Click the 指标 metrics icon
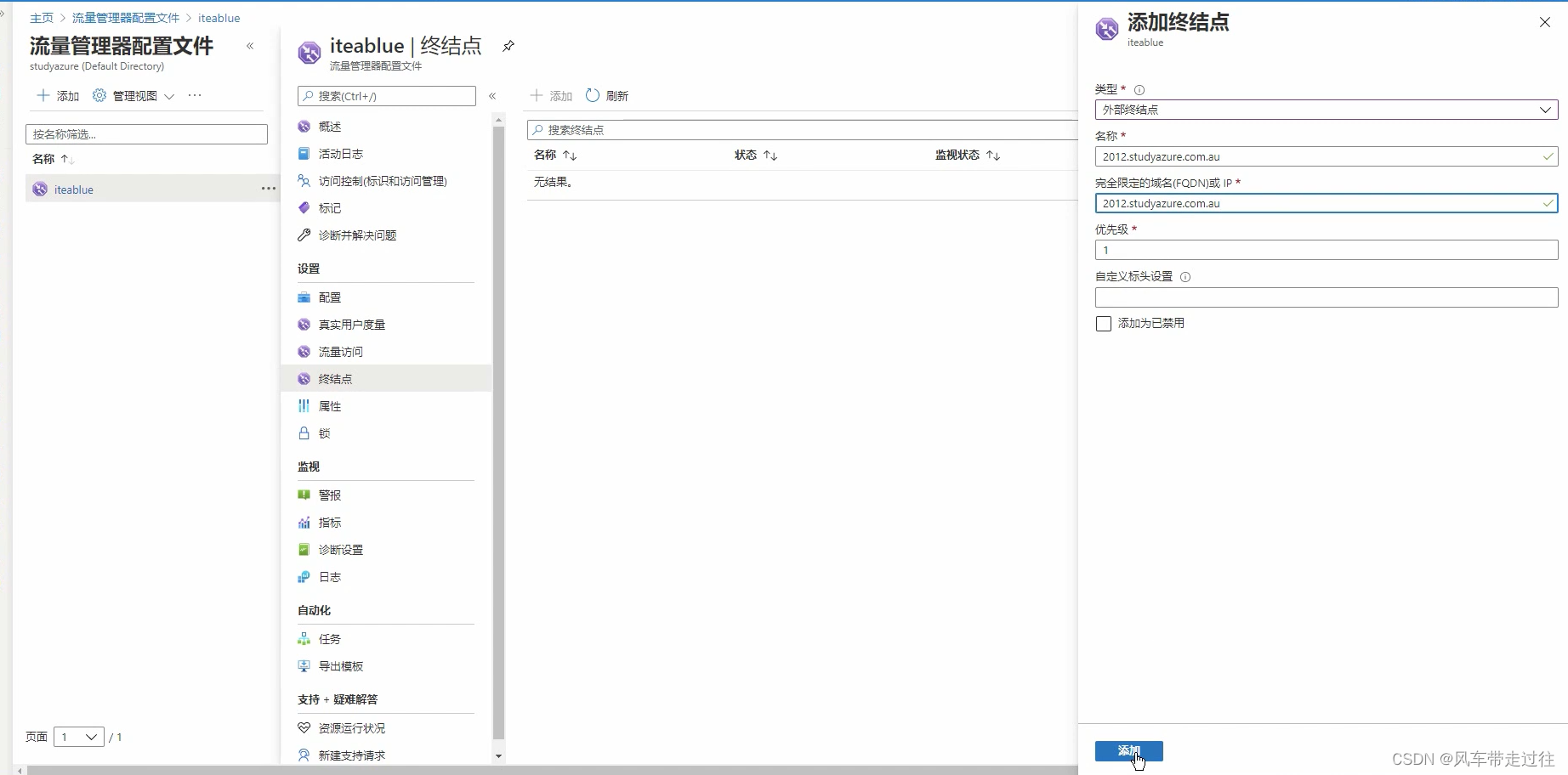Image resolution: width=1568 pixels, height=775 pixels. coord(304,523)
